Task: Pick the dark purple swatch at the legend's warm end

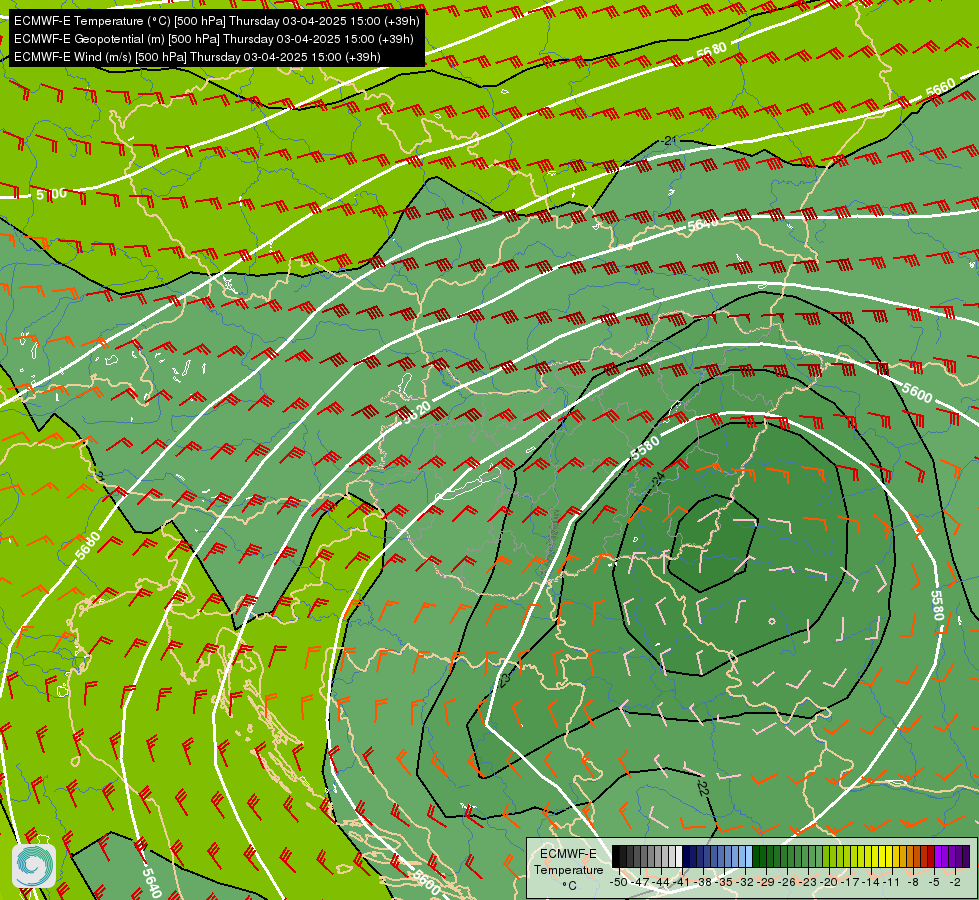Action: coord(966,856)
